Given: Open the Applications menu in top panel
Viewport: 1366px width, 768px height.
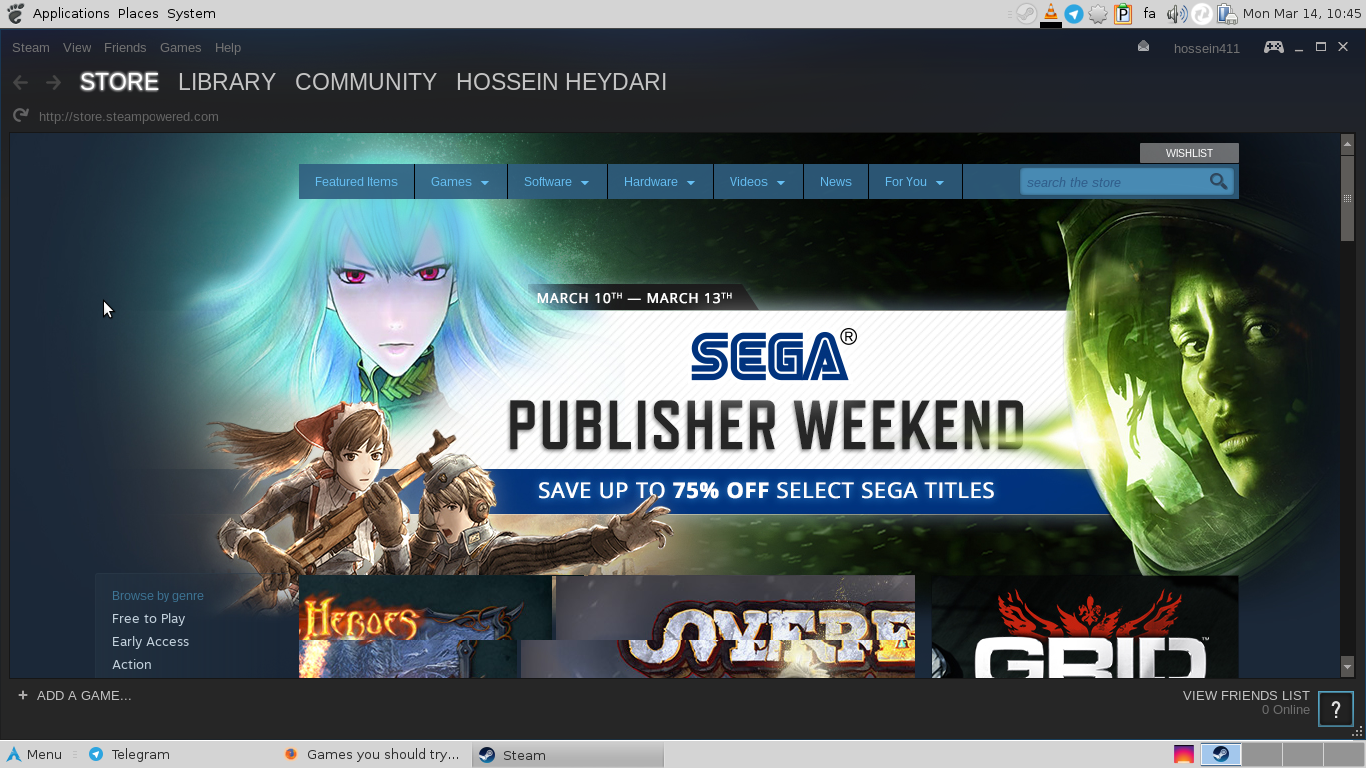Looking at the screenshot, I should [x=71, y=13].
